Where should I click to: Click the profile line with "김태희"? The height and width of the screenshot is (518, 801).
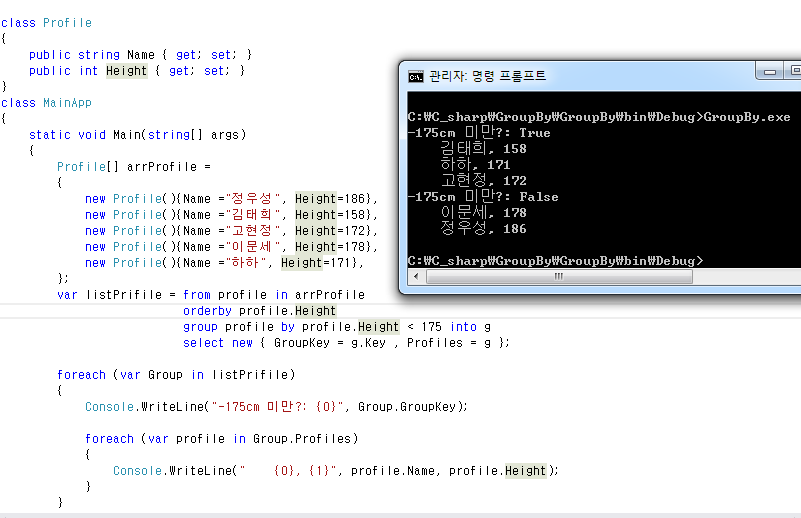[x=231, y=215]
